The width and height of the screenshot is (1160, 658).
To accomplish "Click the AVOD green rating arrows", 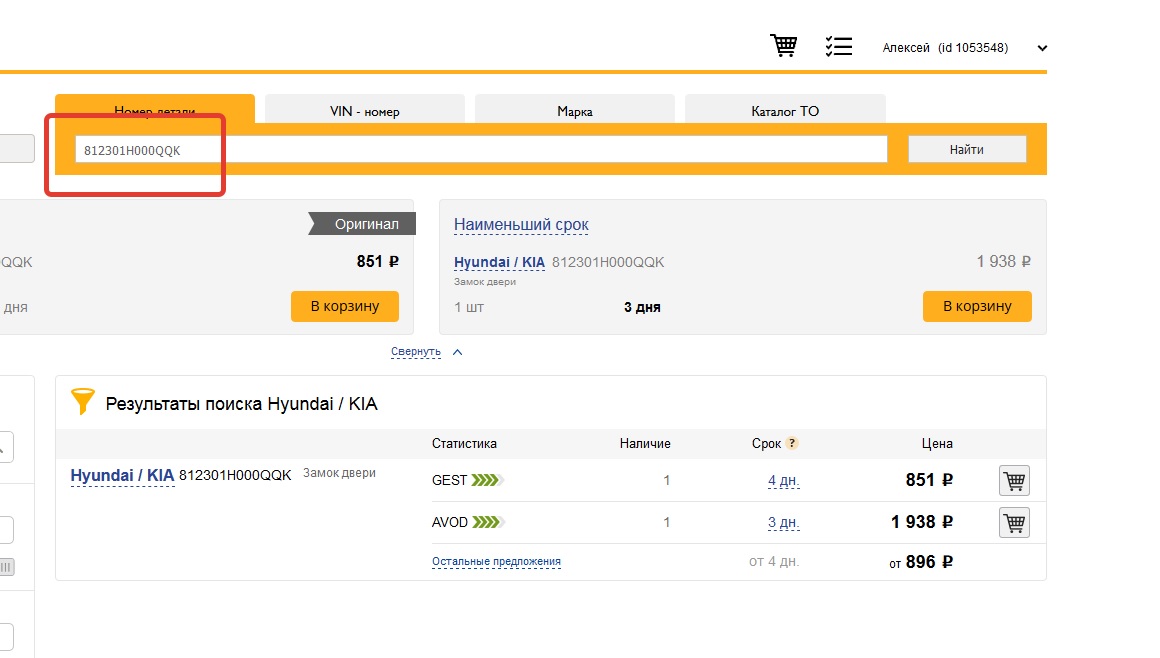I will (x=487, y=522).
